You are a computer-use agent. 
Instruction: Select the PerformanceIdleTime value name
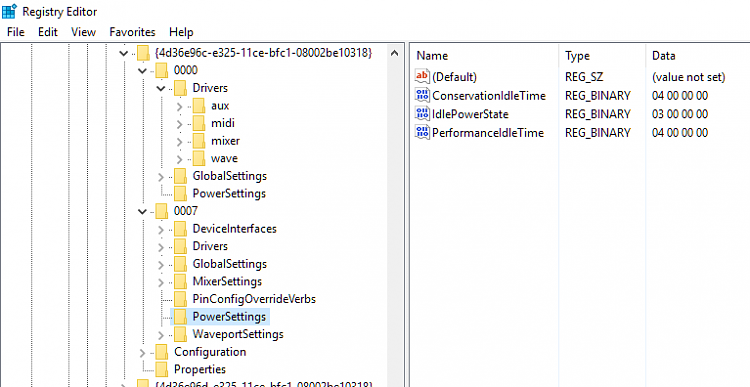(488, 133)
